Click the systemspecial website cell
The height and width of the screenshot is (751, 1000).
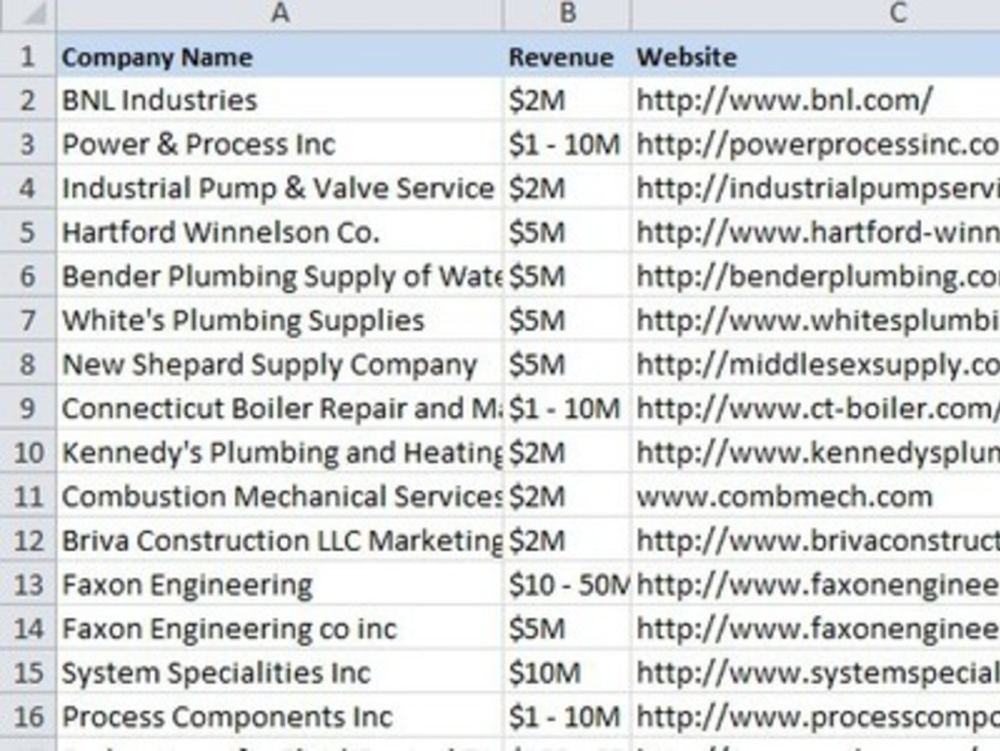tap(816, 672)
